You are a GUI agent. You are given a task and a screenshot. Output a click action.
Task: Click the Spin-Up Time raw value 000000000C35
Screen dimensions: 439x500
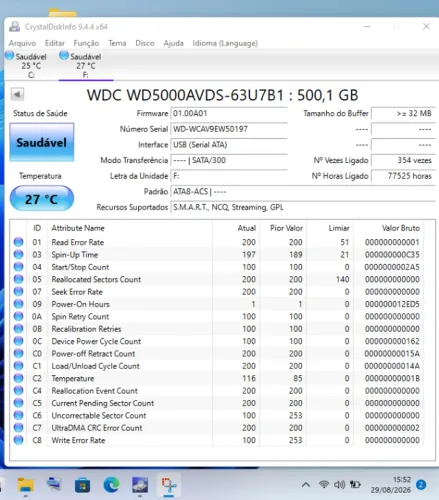pyautogui.click(x=392, y=254)
